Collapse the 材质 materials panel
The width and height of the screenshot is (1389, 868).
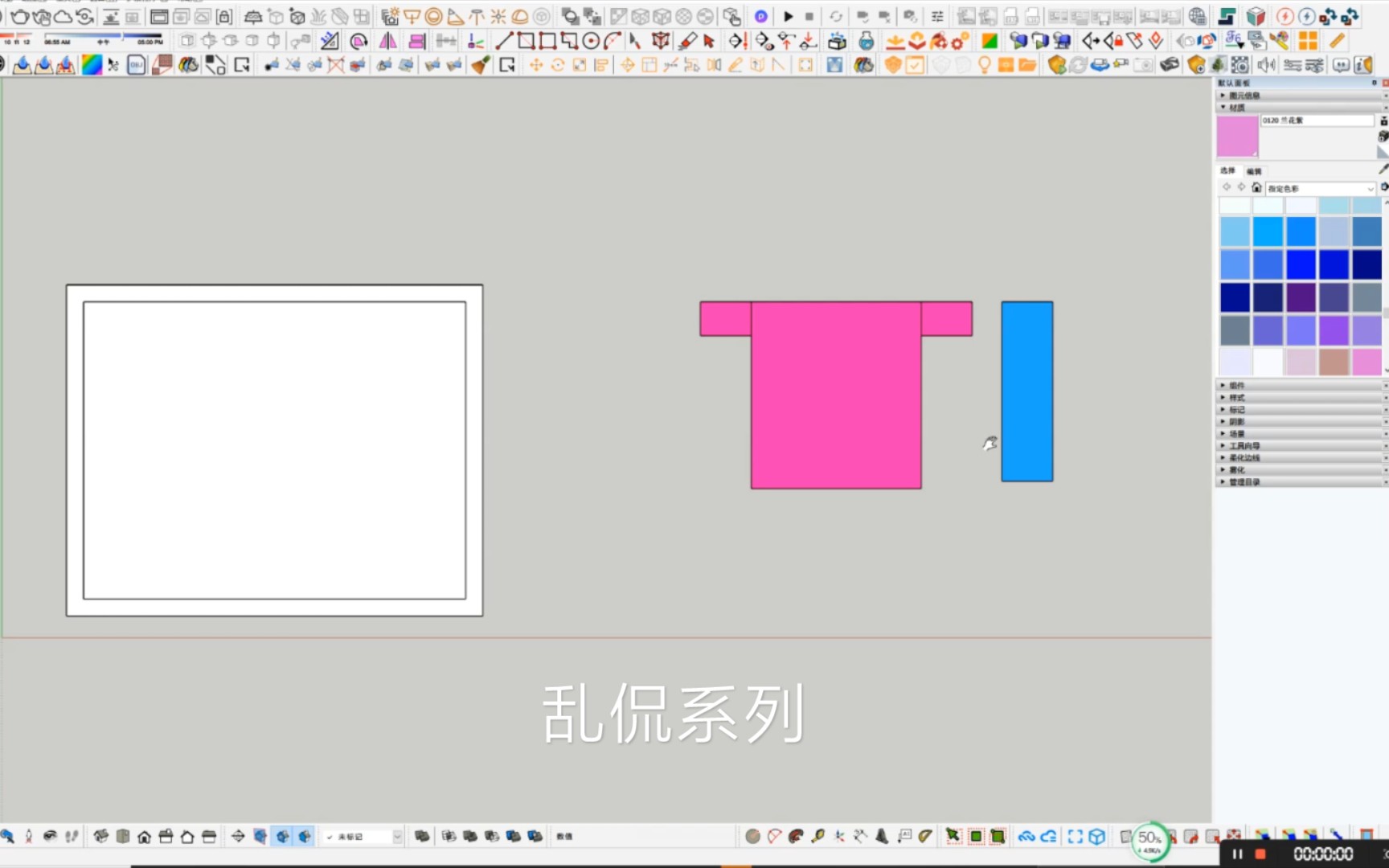coord(1301,107)
